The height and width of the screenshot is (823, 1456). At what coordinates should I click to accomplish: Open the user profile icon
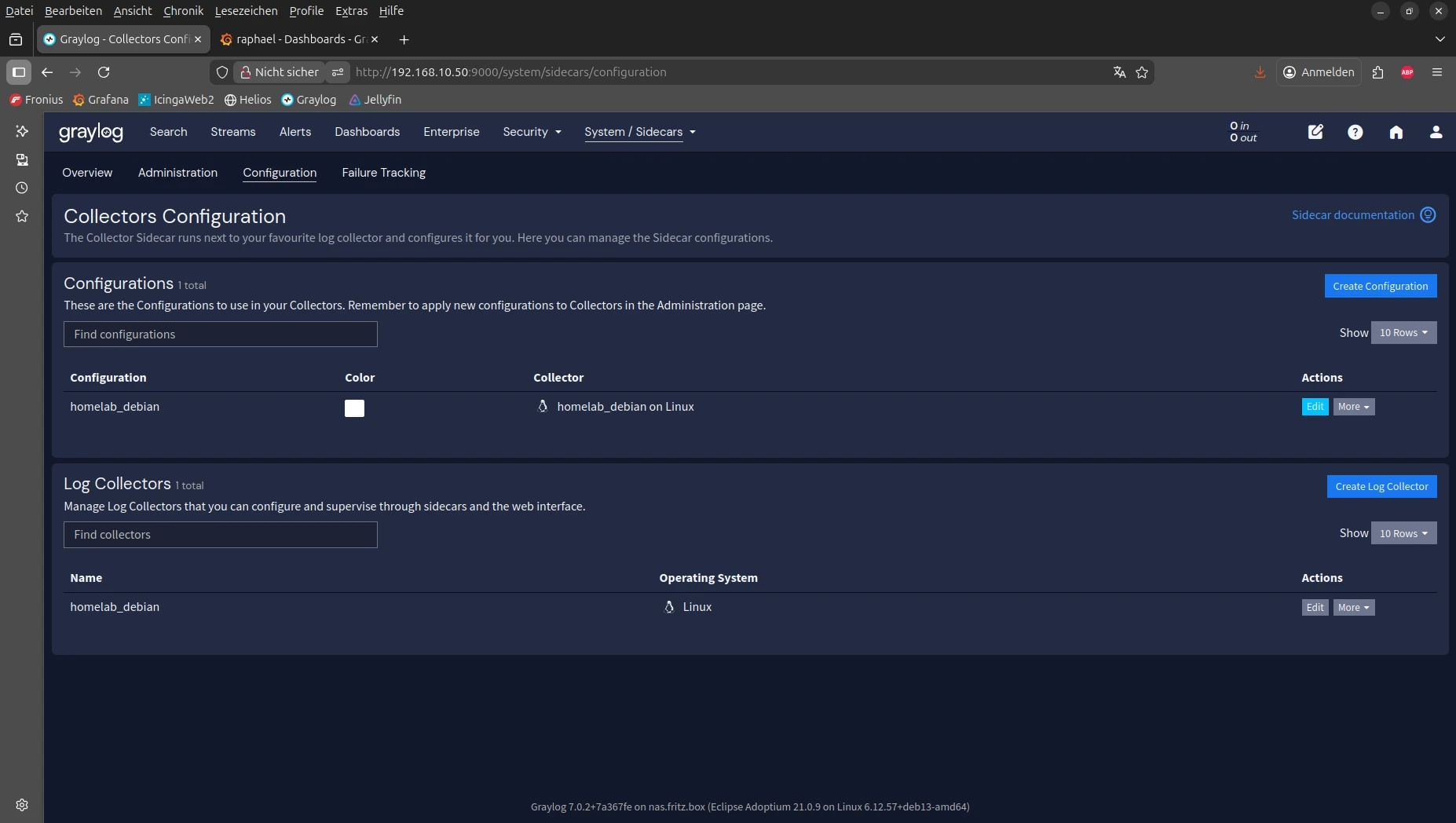[1436, 132]
